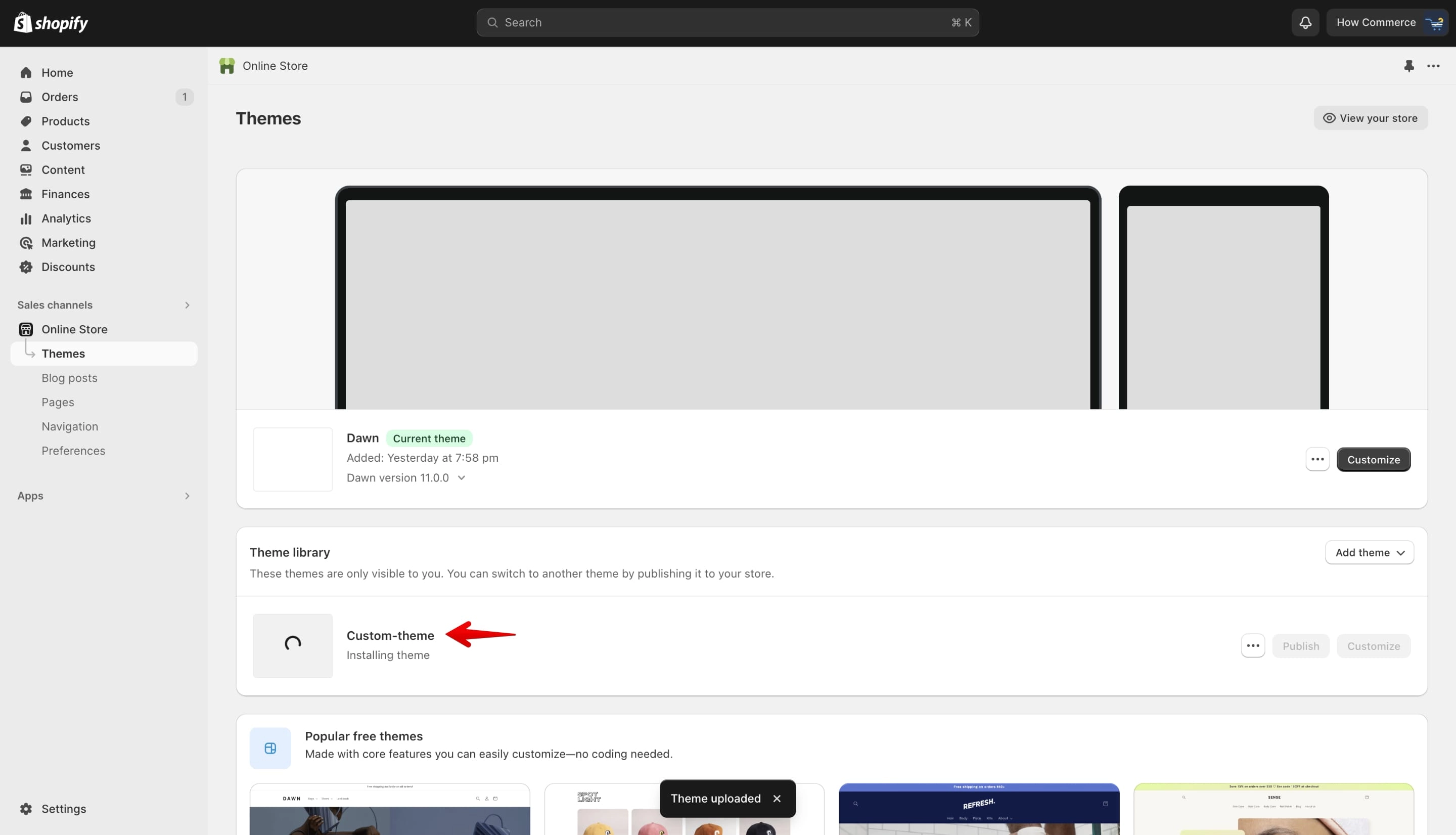Go to Blog posts

coord(69,378)
